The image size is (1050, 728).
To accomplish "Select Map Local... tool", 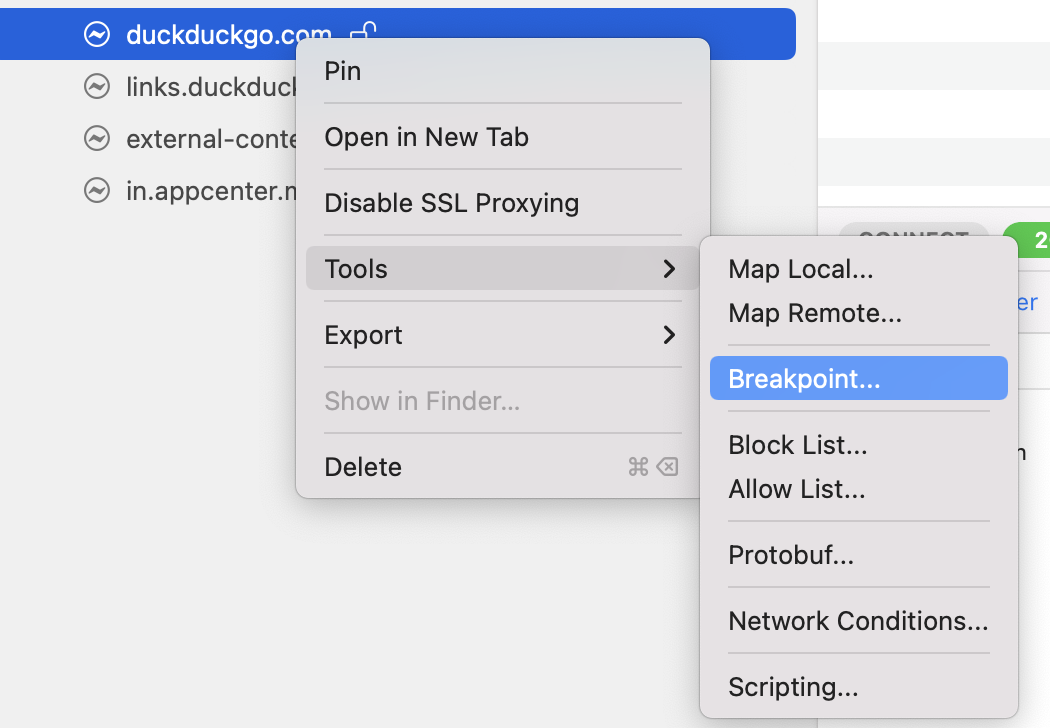I will (x=858, y=269).
